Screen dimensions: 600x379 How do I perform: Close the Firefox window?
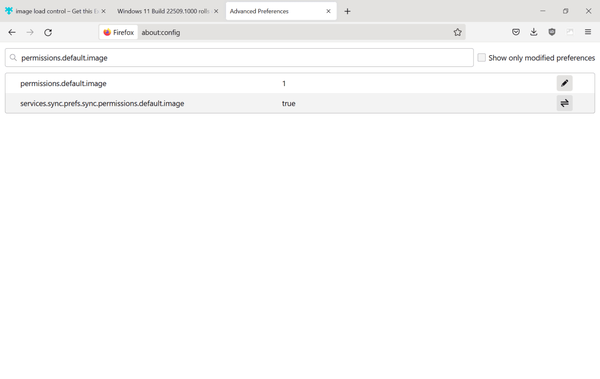tap(589, 11)
